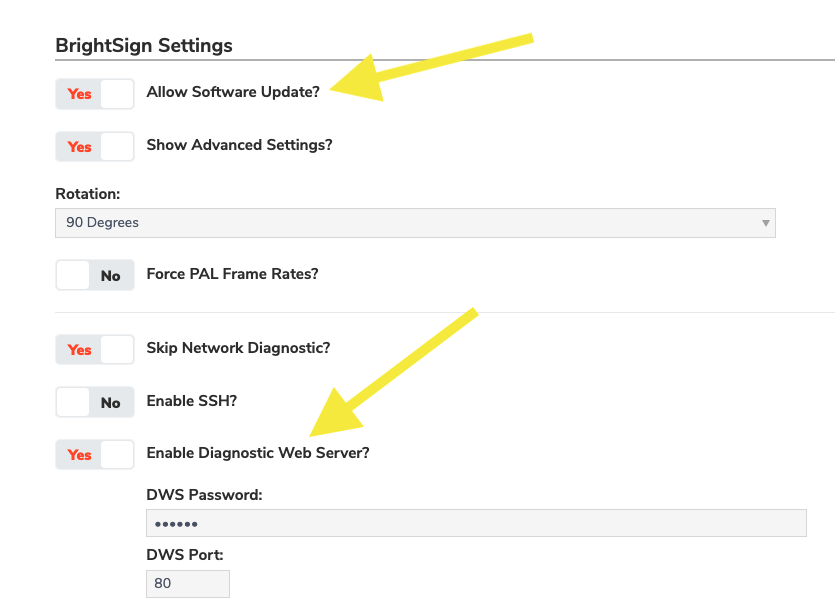Enable the SSH toggle switch

click(95, 402)
